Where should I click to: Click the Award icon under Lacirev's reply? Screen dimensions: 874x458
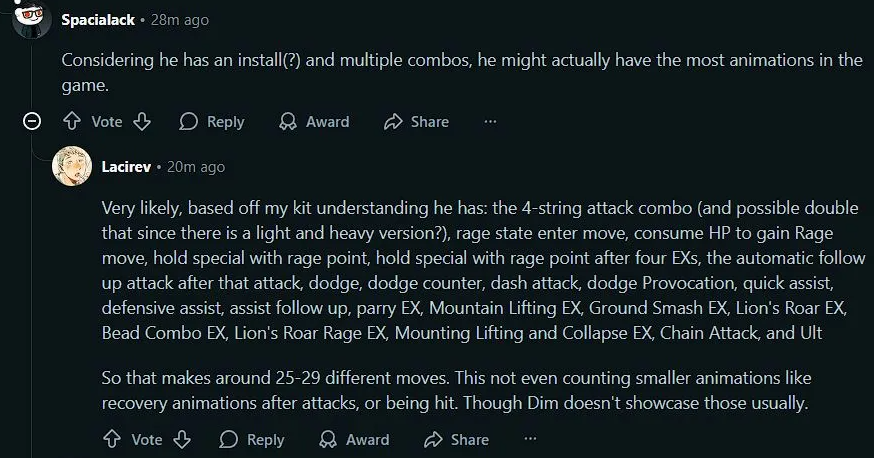328,439
